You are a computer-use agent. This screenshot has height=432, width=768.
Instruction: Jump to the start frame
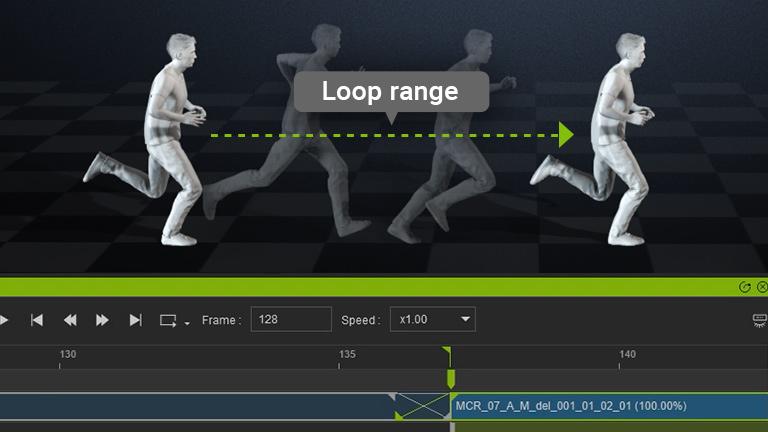click(x=37, y=320)
